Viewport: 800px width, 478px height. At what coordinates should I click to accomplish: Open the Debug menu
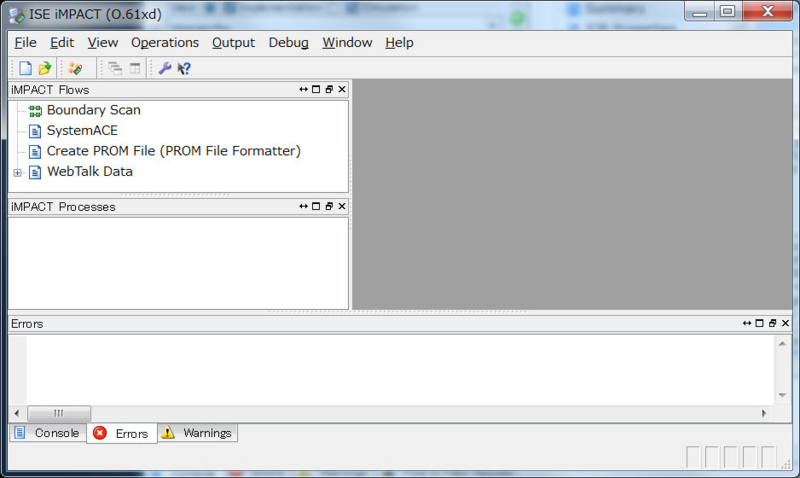288,43
